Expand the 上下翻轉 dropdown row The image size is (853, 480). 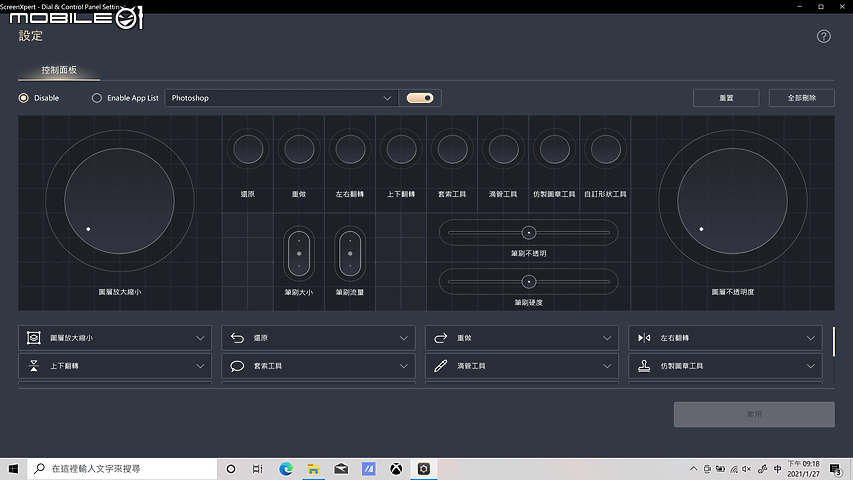(x=115, y=366)
